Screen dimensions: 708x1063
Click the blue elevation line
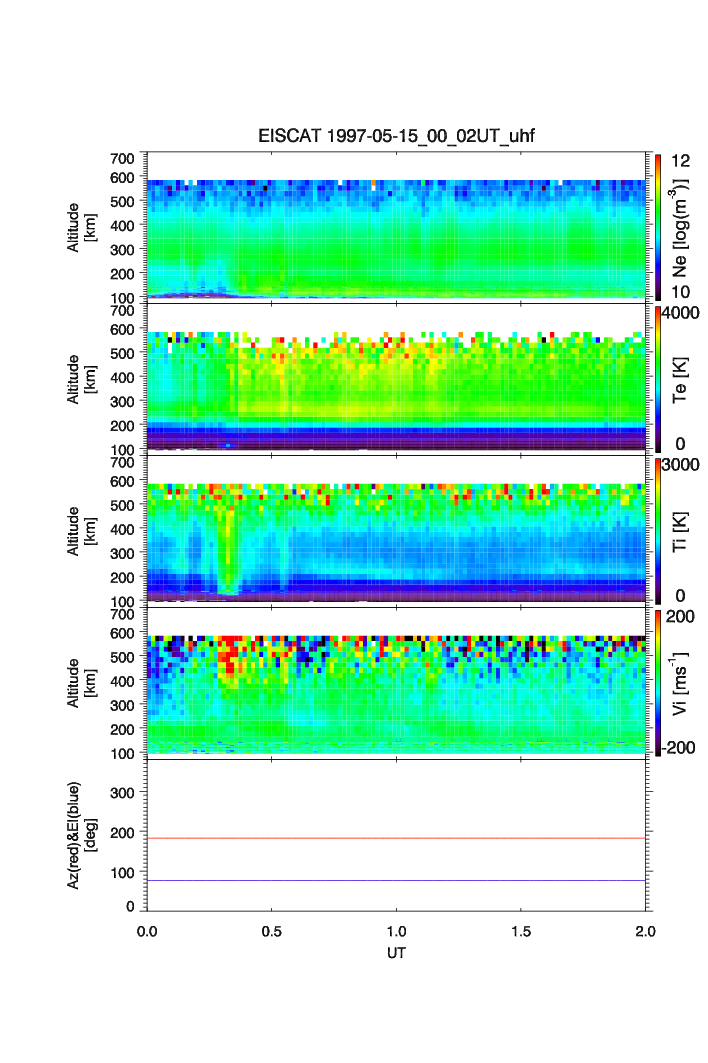tap(396, 881)
